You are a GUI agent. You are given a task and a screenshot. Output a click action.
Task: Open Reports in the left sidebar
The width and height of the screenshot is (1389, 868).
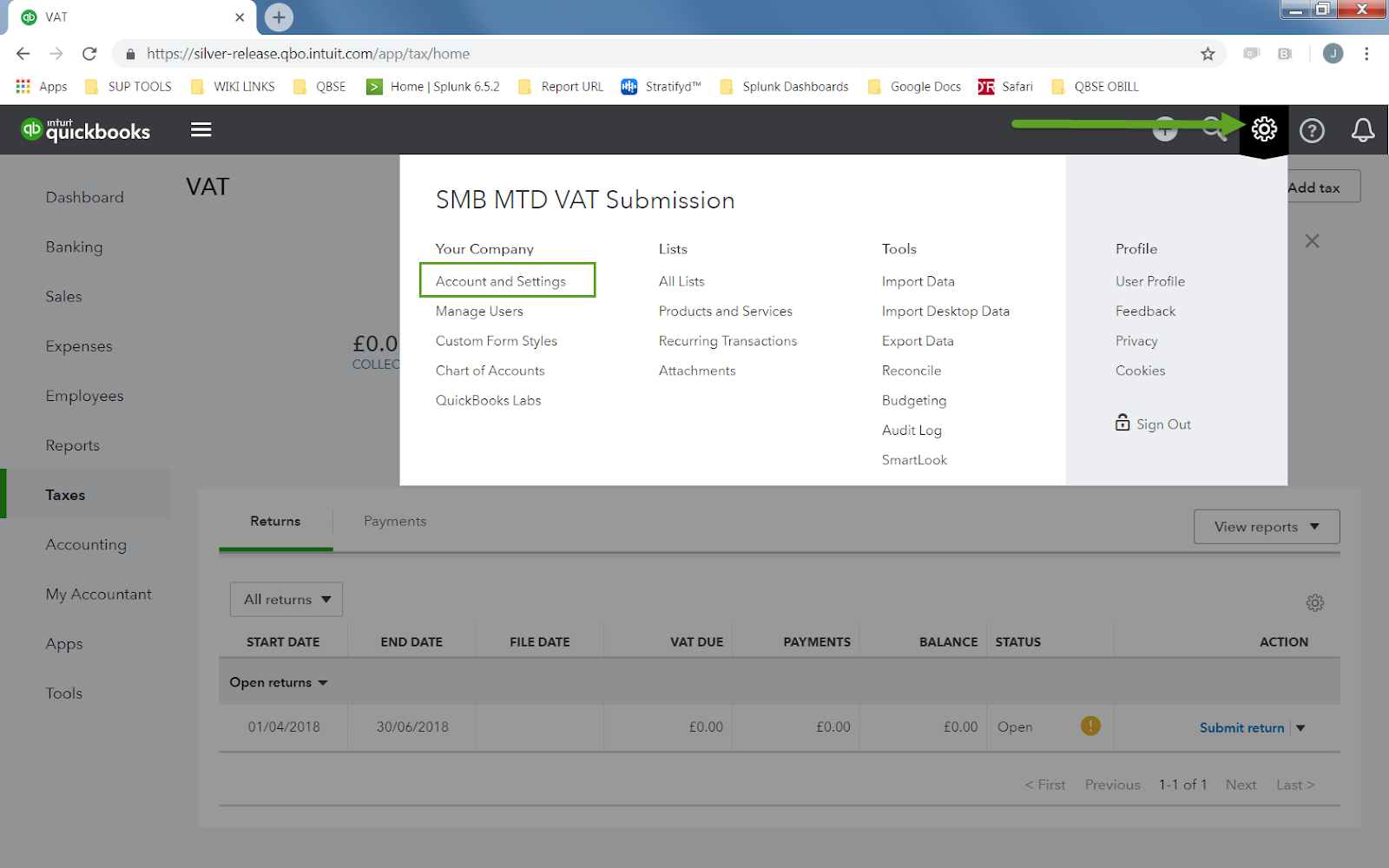click(73, 445)
